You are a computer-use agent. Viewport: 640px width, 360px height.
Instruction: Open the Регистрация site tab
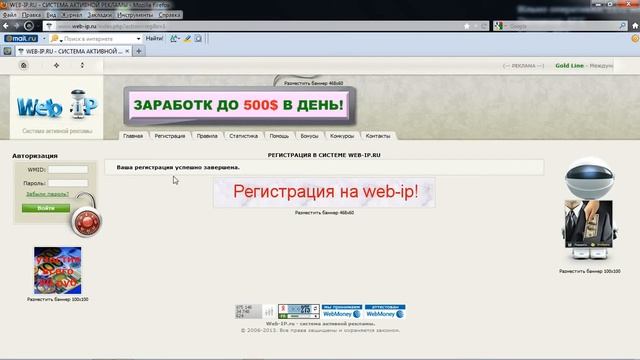170,136
